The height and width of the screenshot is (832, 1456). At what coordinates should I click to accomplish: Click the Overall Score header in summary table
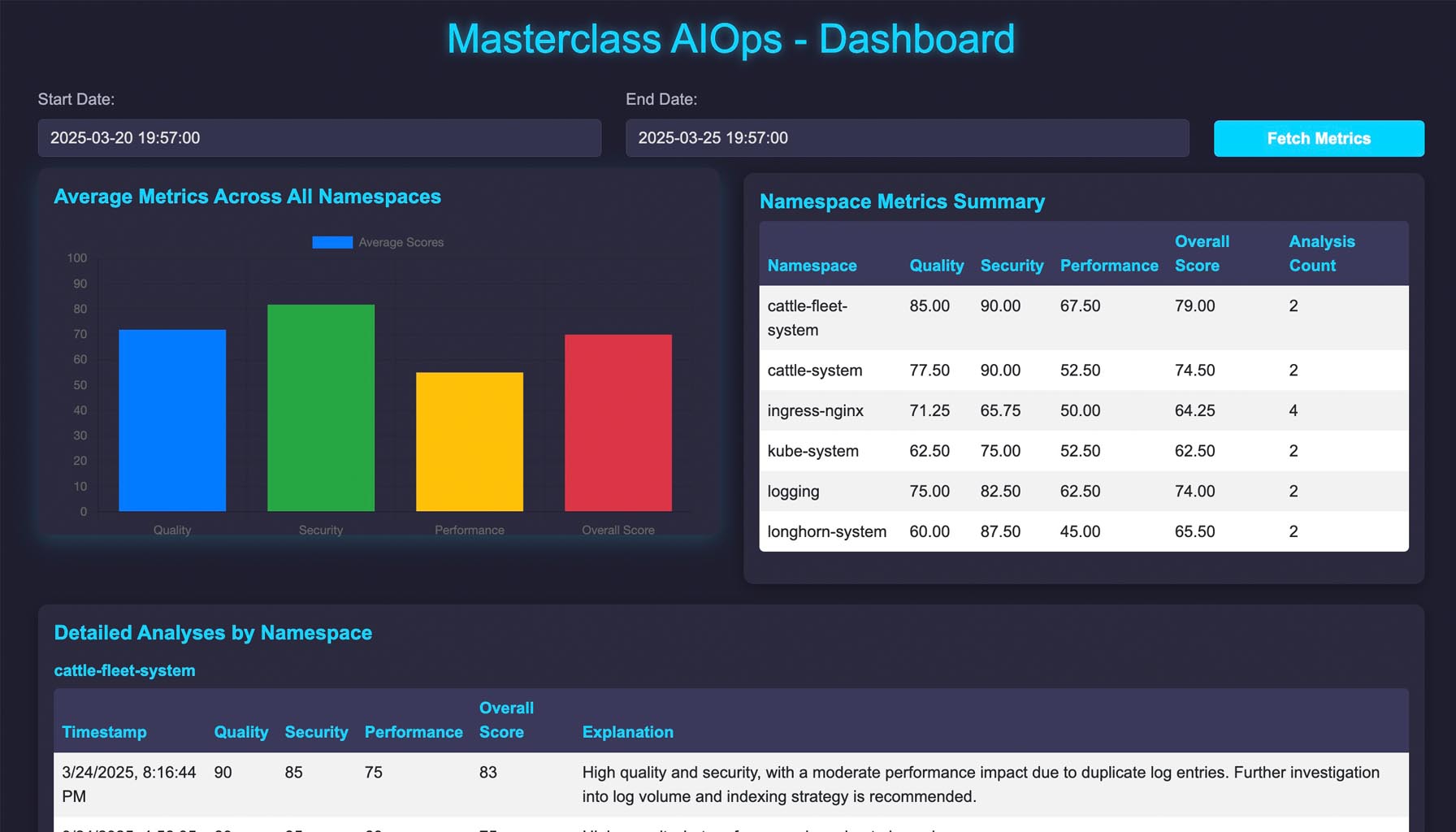1202,253
